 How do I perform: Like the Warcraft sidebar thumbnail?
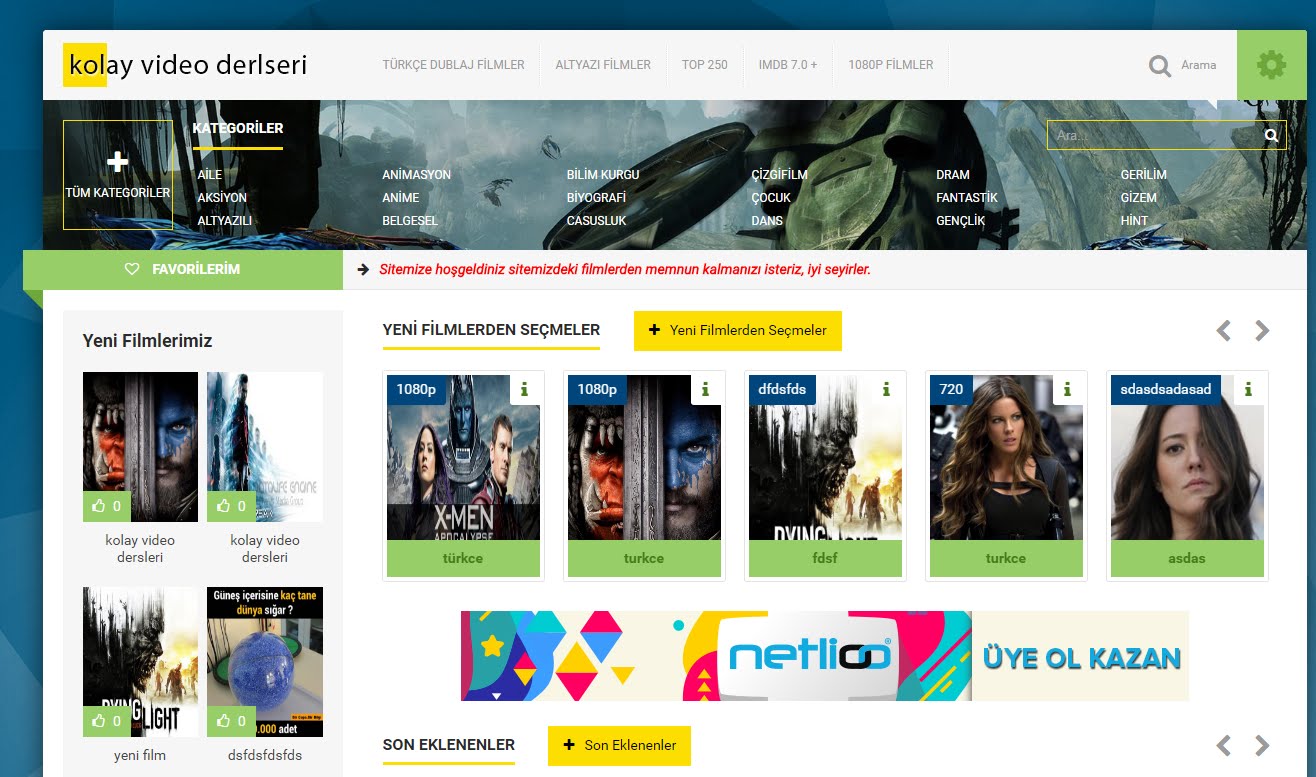tap(107, 506)
